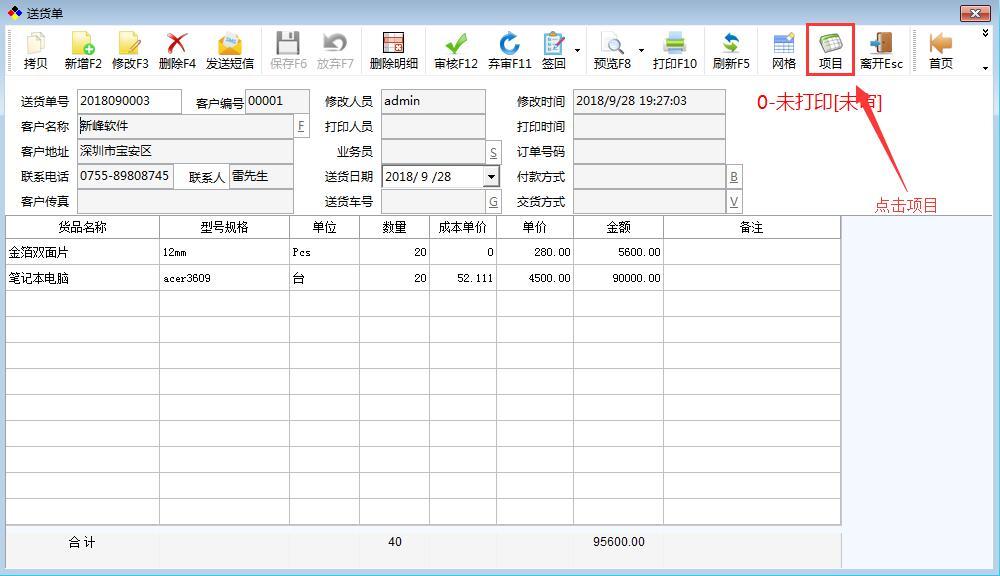The width and height of the screenshot is (1000, 576).
Task: Click the 客户名称 field with 新峰软件
Action: (x=186, y=126)
